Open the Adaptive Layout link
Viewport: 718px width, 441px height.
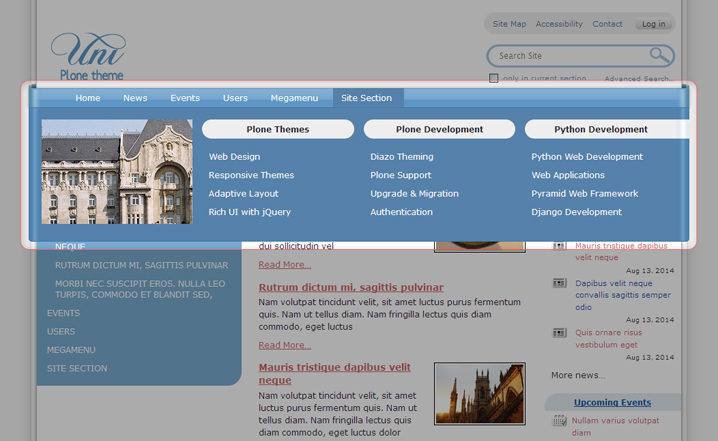point(244,194)
